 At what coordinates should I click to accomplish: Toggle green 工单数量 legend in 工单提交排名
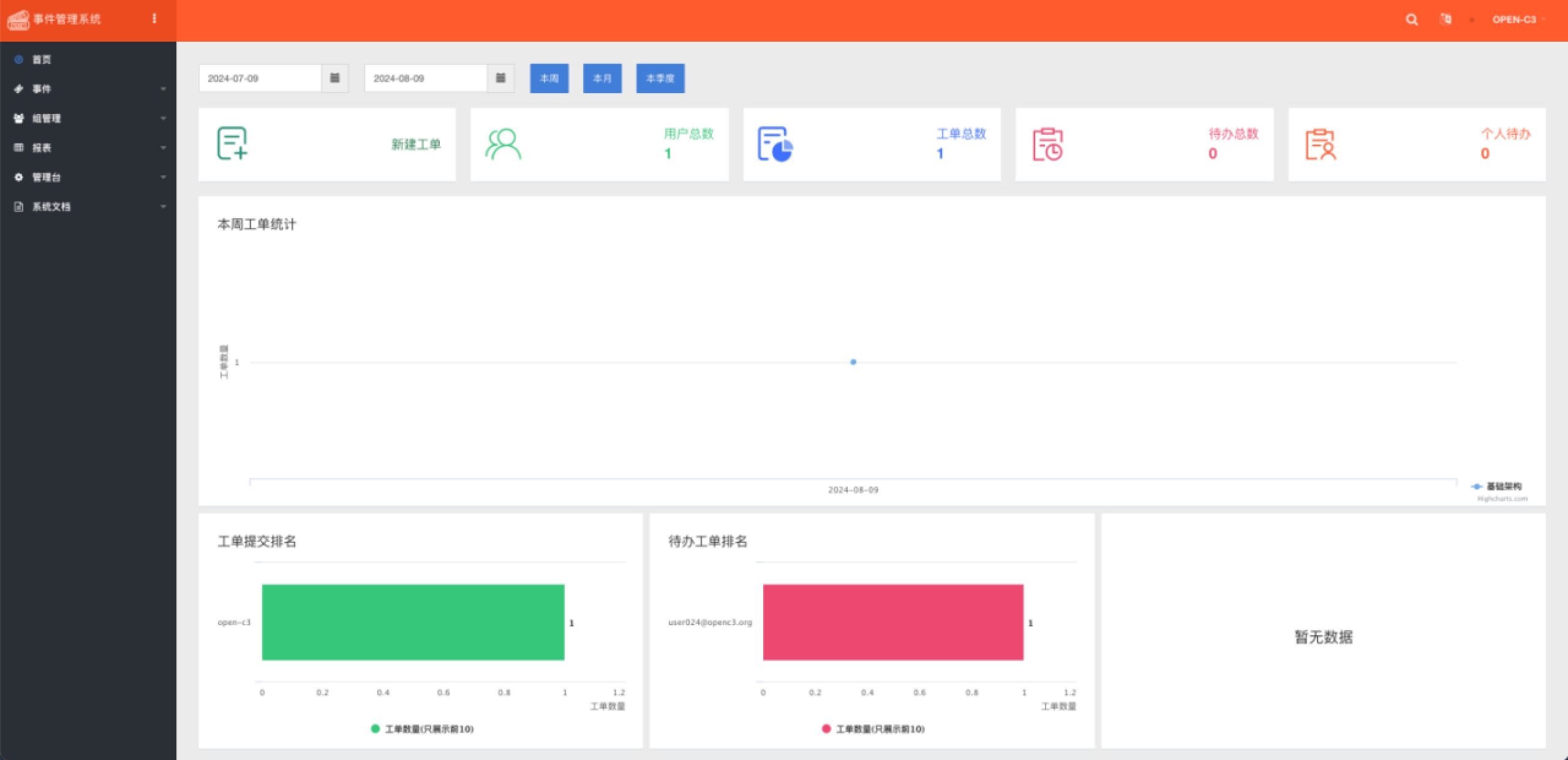coord(423,729)
